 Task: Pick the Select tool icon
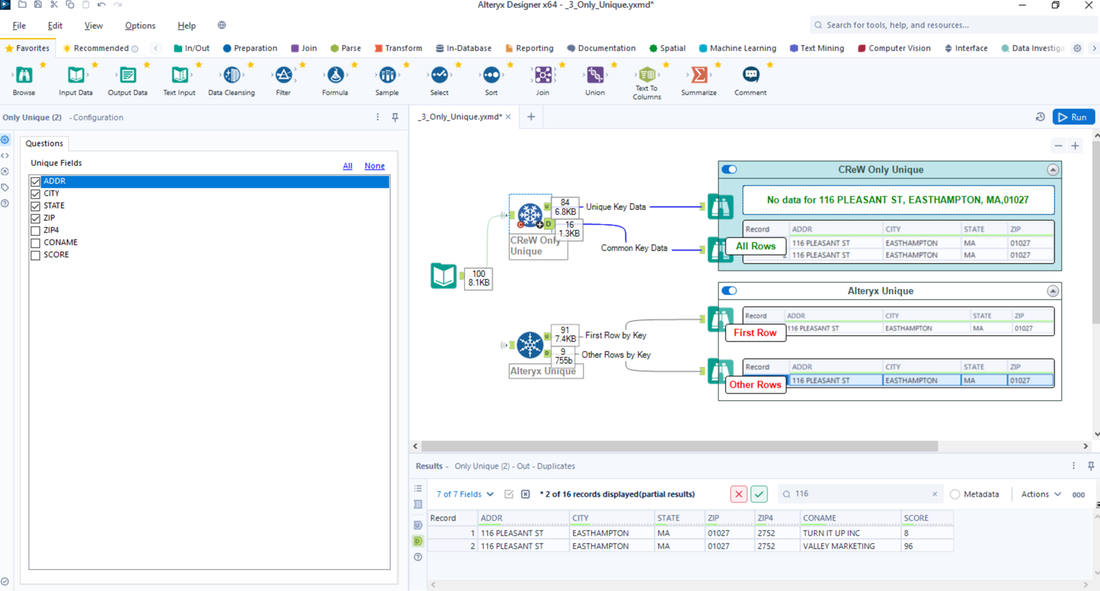439,74
